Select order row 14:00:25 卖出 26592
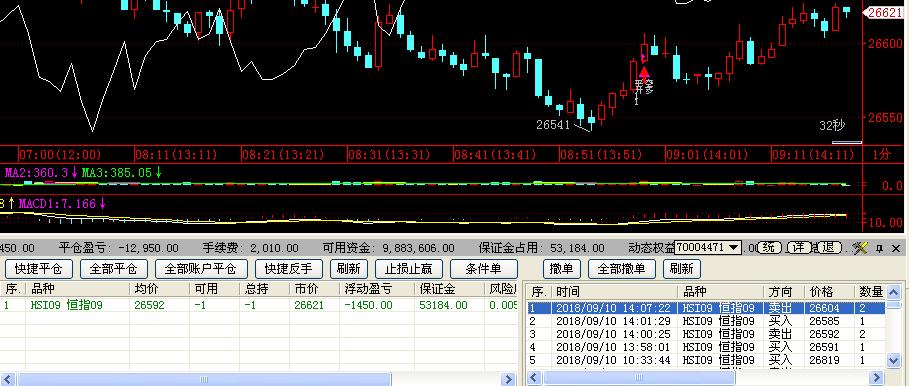 coord(706,334)
